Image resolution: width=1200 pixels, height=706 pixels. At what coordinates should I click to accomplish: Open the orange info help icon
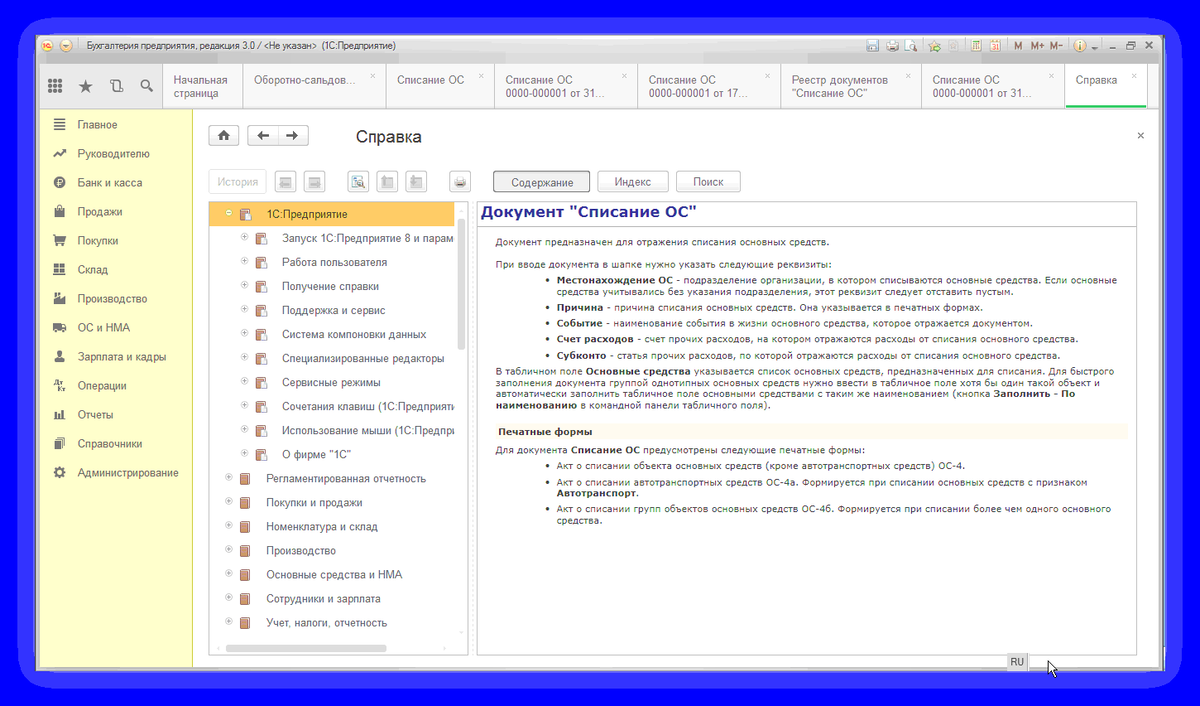click(1080, 46)
